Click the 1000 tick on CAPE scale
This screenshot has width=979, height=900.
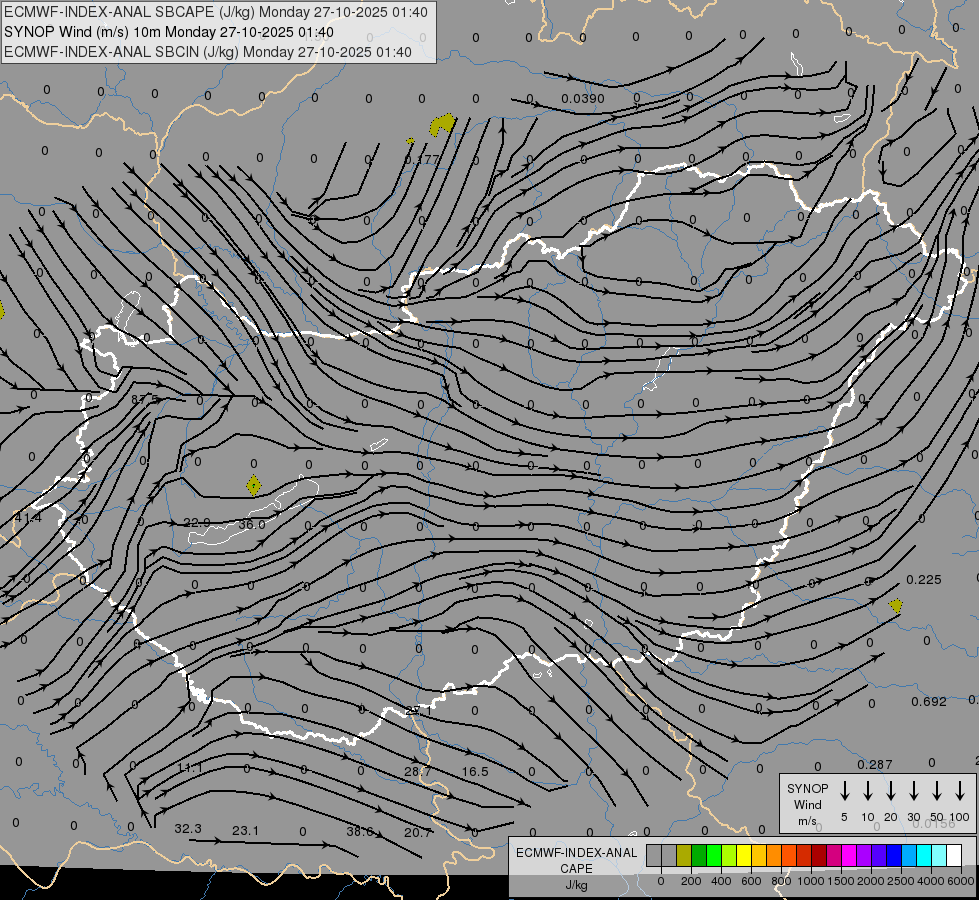click(x=810, y=881)
